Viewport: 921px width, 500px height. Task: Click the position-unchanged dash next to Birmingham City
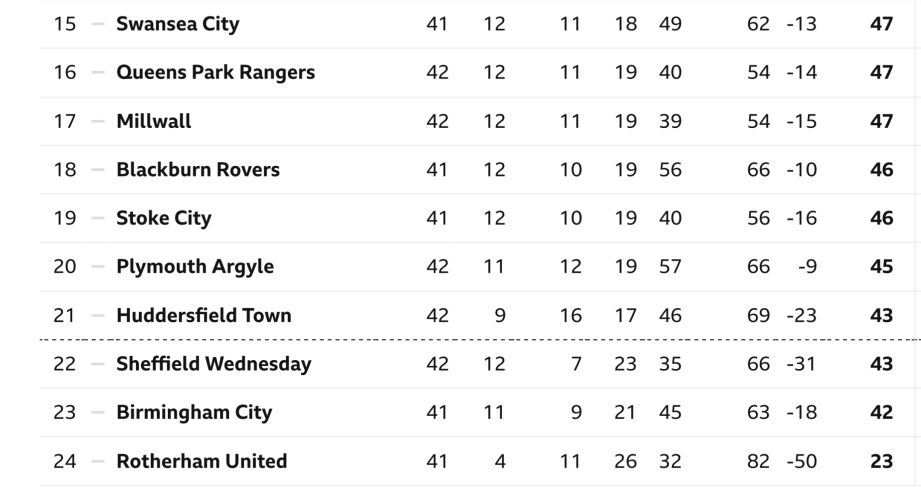point(96,413)
